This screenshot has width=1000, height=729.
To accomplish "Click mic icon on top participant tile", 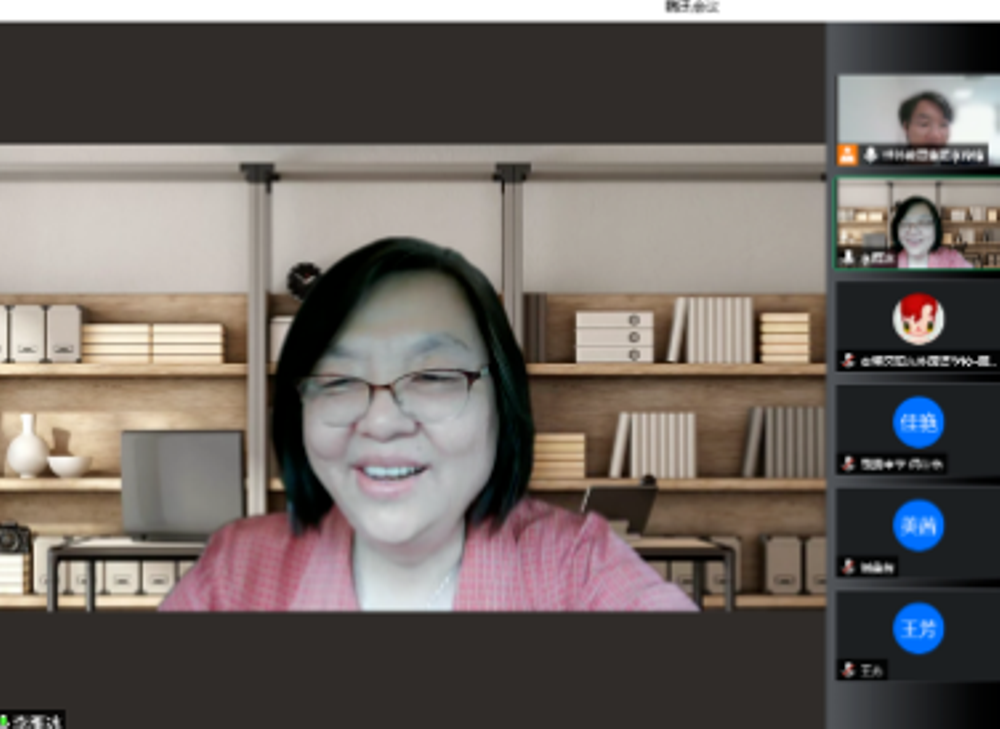I will pos(870,155).
